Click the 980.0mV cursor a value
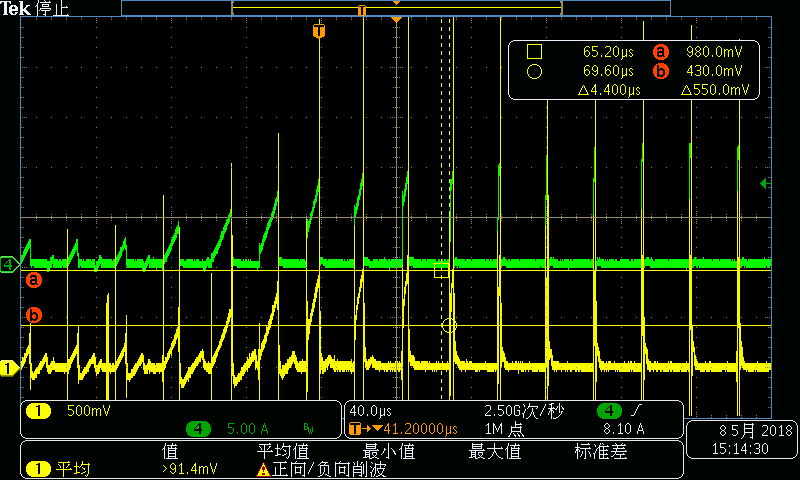800x480 pixels. point(714,52)
